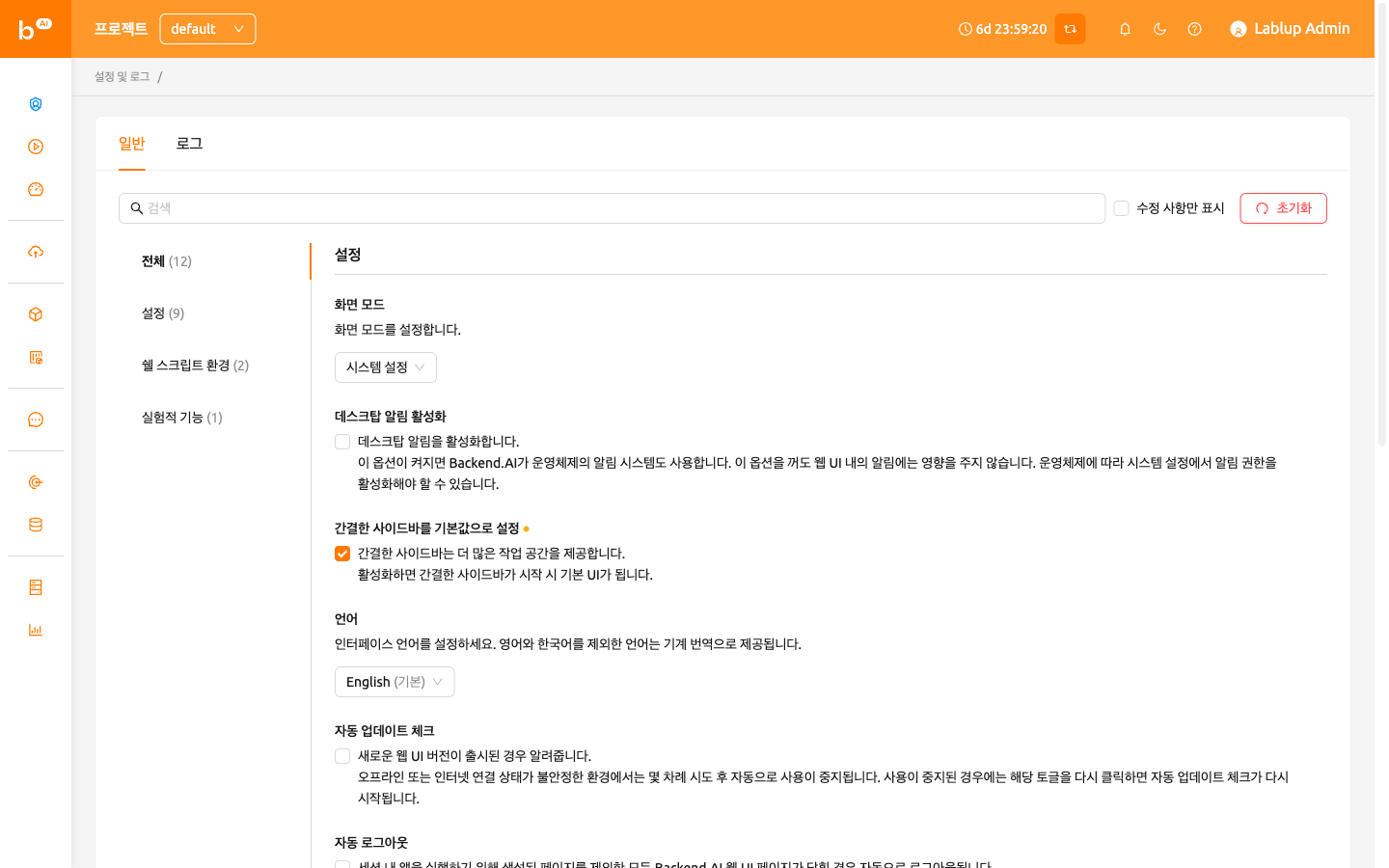The width and height of the screenshot is (1389, 868).
Task: Open the database storage icon in sidebar
Action: 36,525
